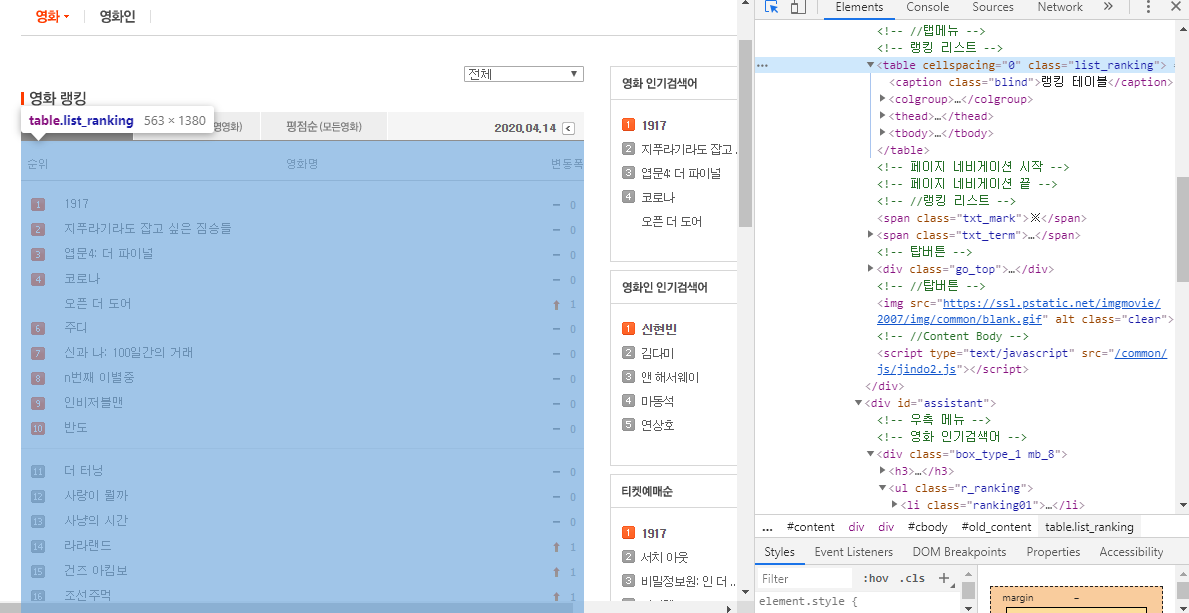
Task: Open 신과 나: 100일간의 거래 movie link
Action: (128, 352)
